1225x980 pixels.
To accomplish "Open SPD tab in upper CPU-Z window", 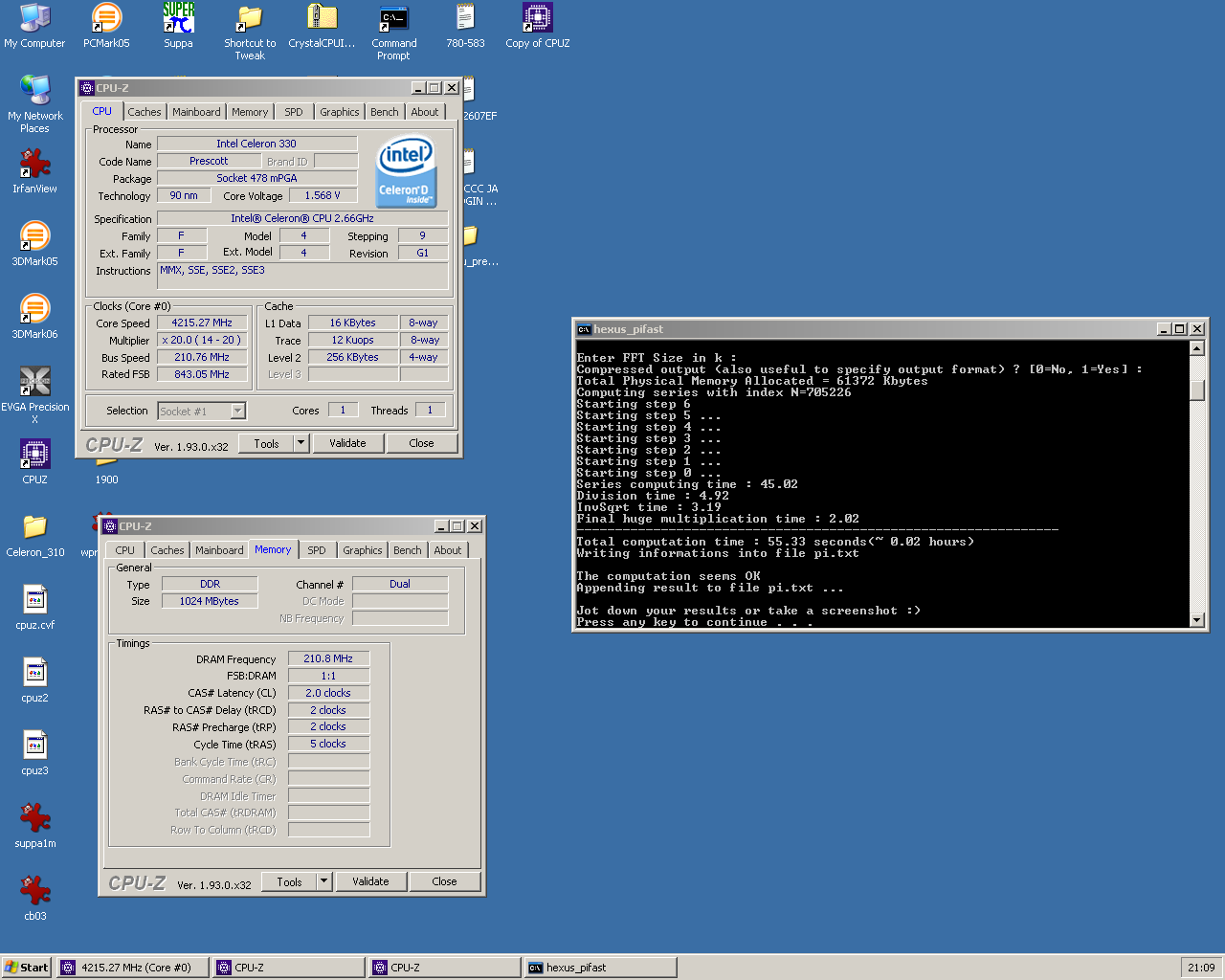I will click(294, 112).
